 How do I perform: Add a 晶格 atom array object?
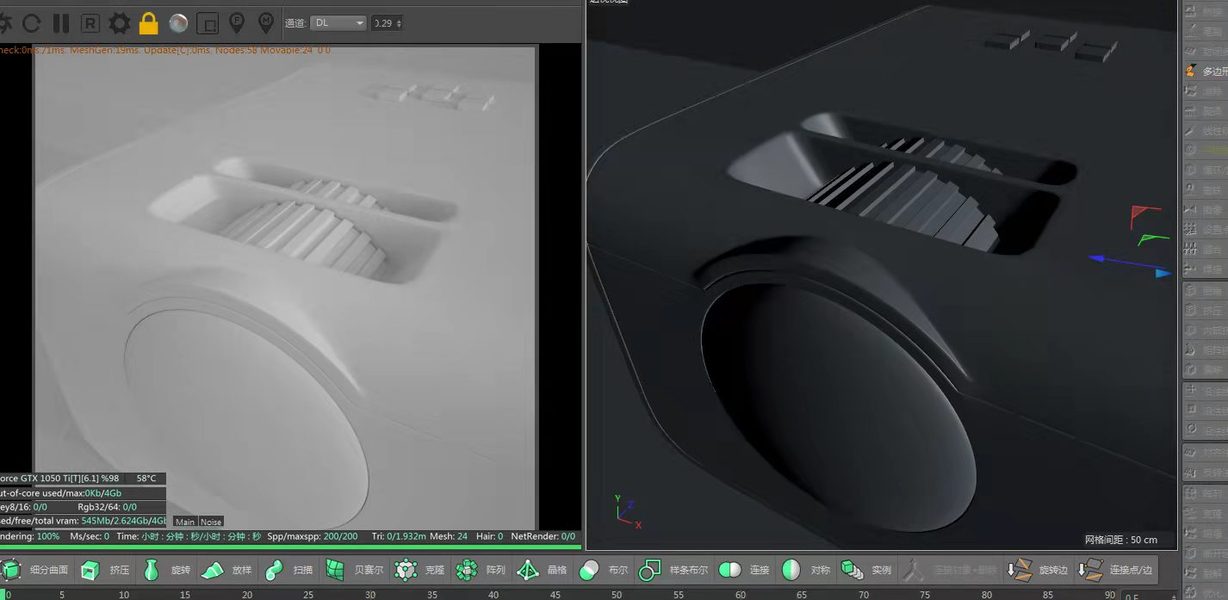542,570
